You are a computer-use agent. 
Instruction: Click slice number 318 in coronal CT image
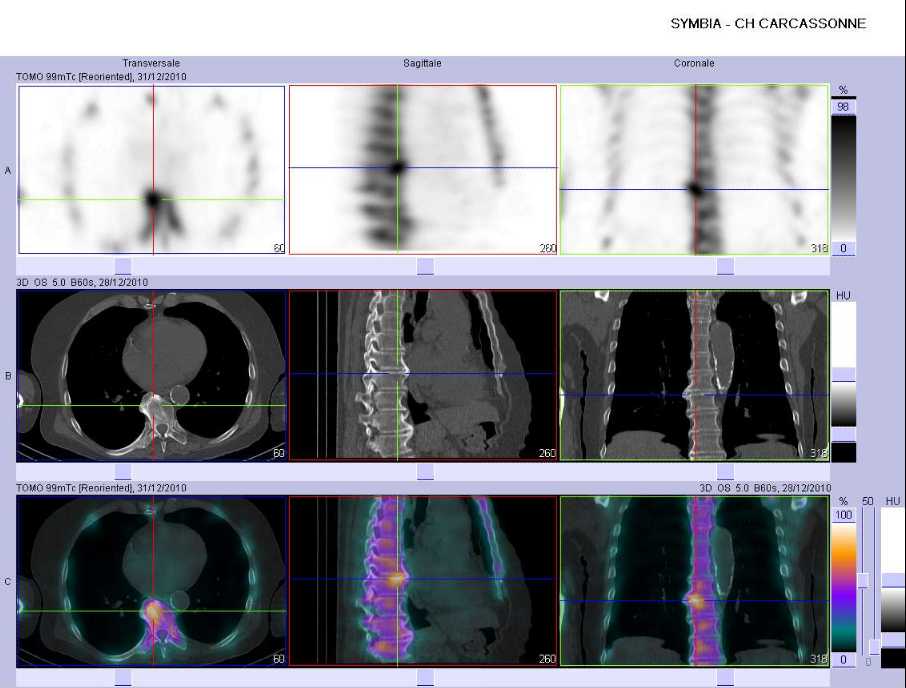tap(818, 453)
